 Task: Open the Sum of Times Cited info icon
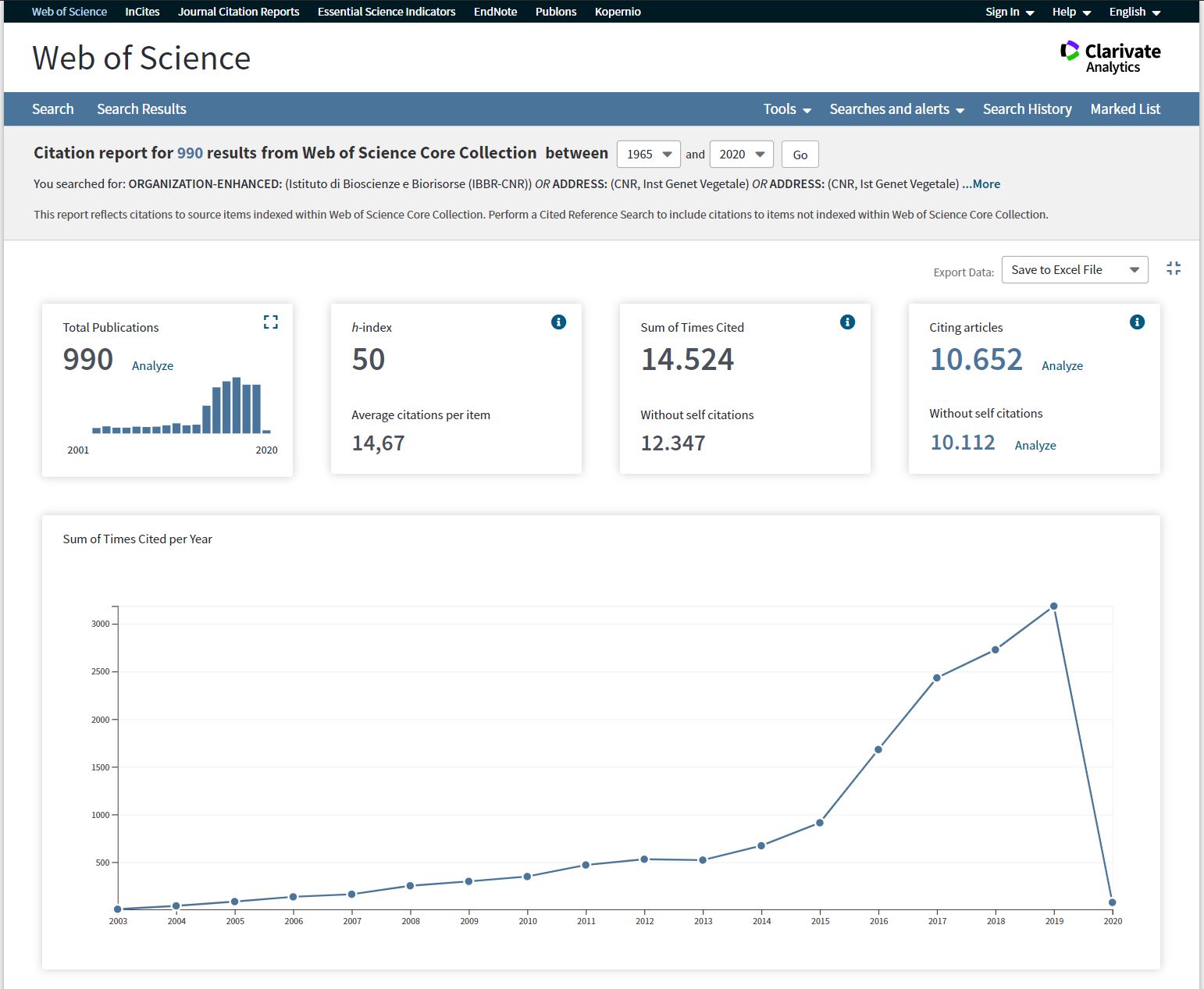pyautogui.click(x=847, y=322)
